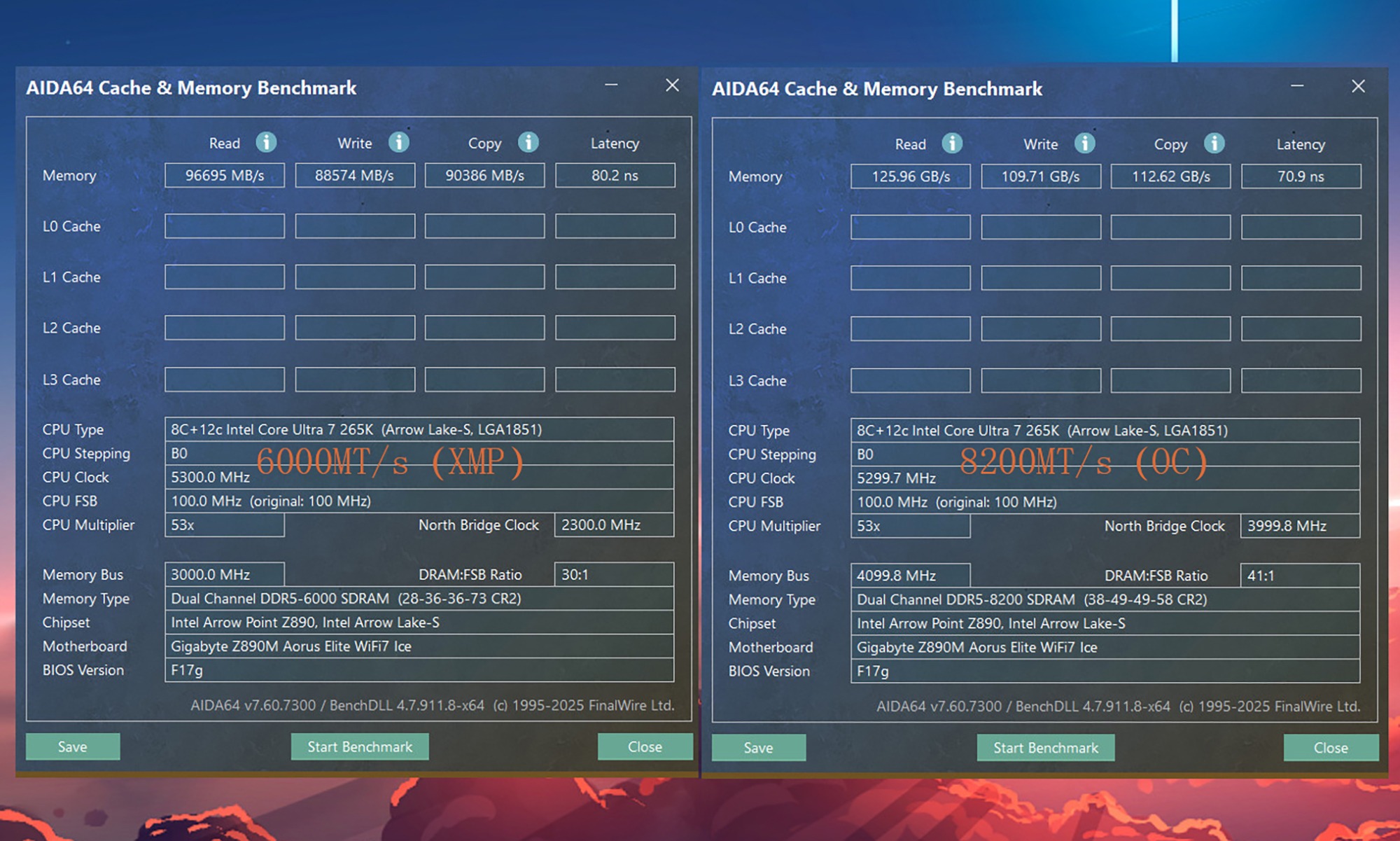The height and width of the screenshot is (841, 1400).
Task: Start Benchmark in the right OC window
Action: coord(1046,748)
